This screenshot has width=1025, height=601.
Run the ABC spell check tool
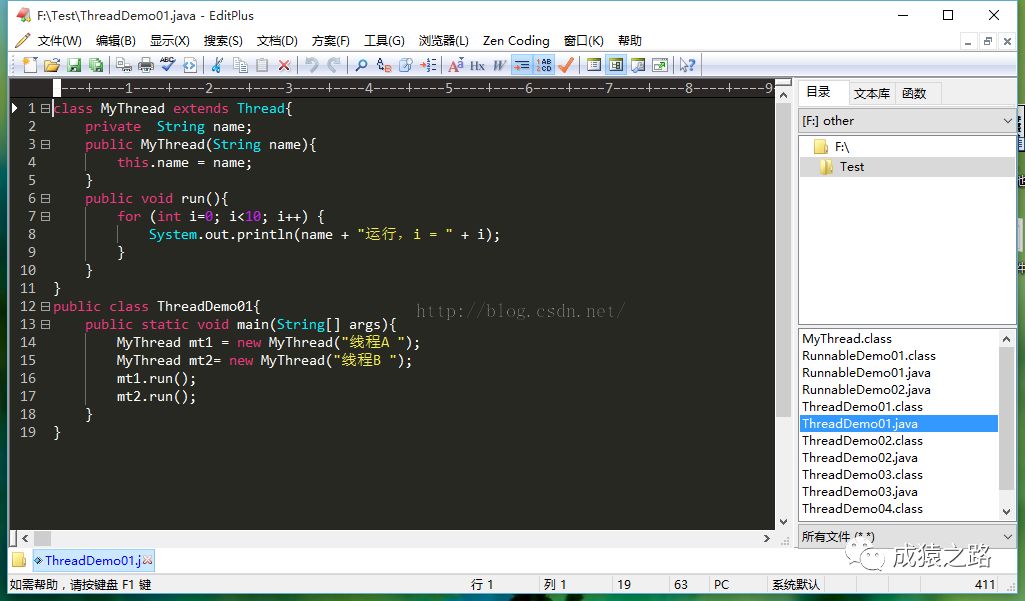[167, 64]
